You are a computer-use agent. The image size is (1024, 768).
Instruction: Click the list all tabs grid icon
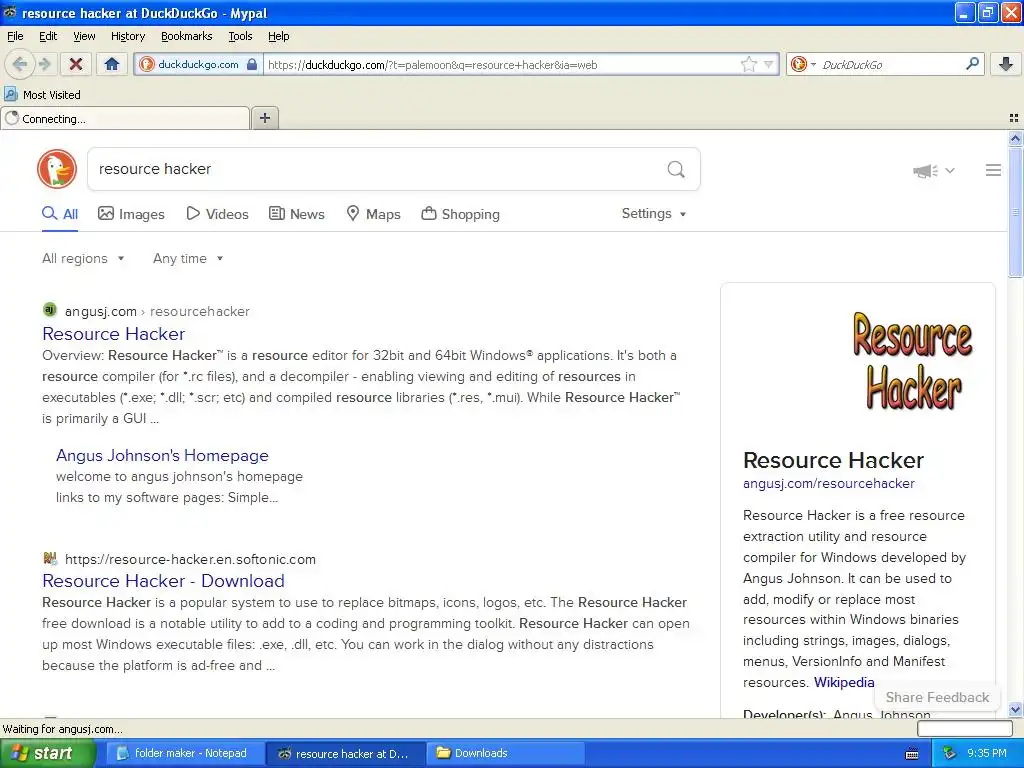point(1014,118)
